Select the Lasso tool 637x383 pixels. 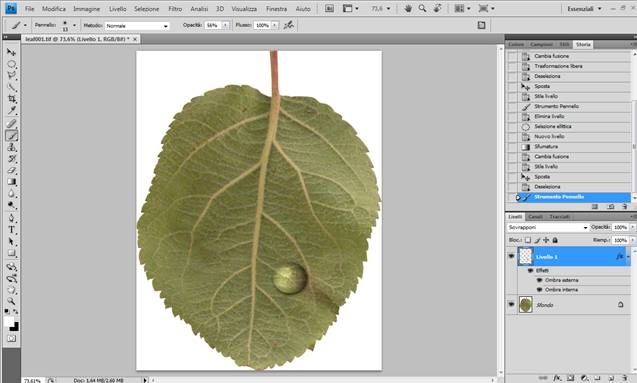tap(11, 76)
